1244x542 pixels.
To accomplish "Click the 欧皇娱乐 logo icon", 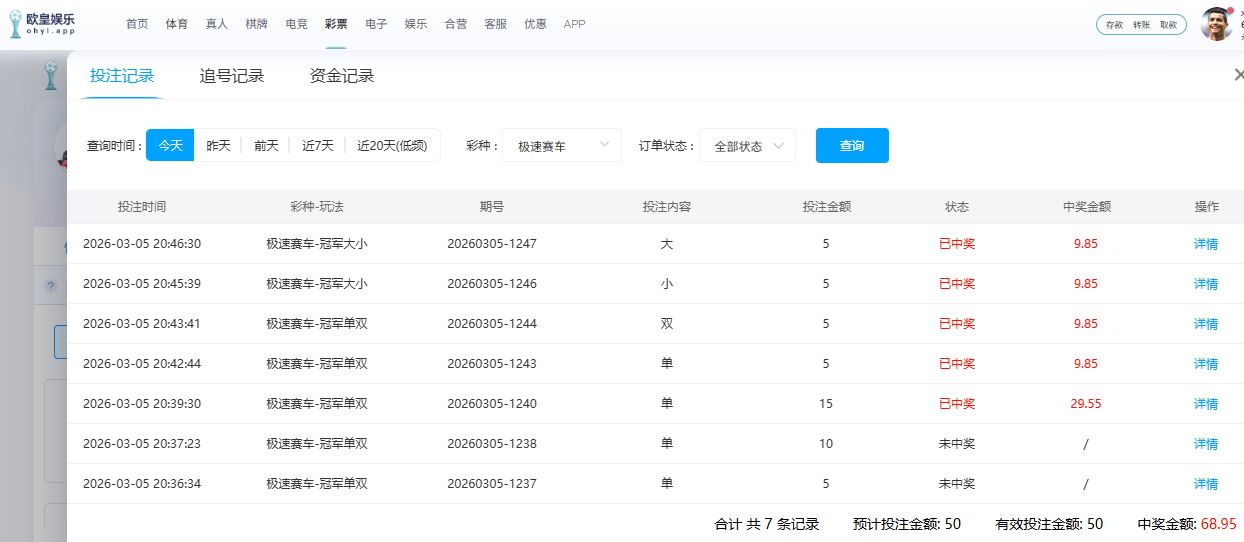I will [17, 24].
